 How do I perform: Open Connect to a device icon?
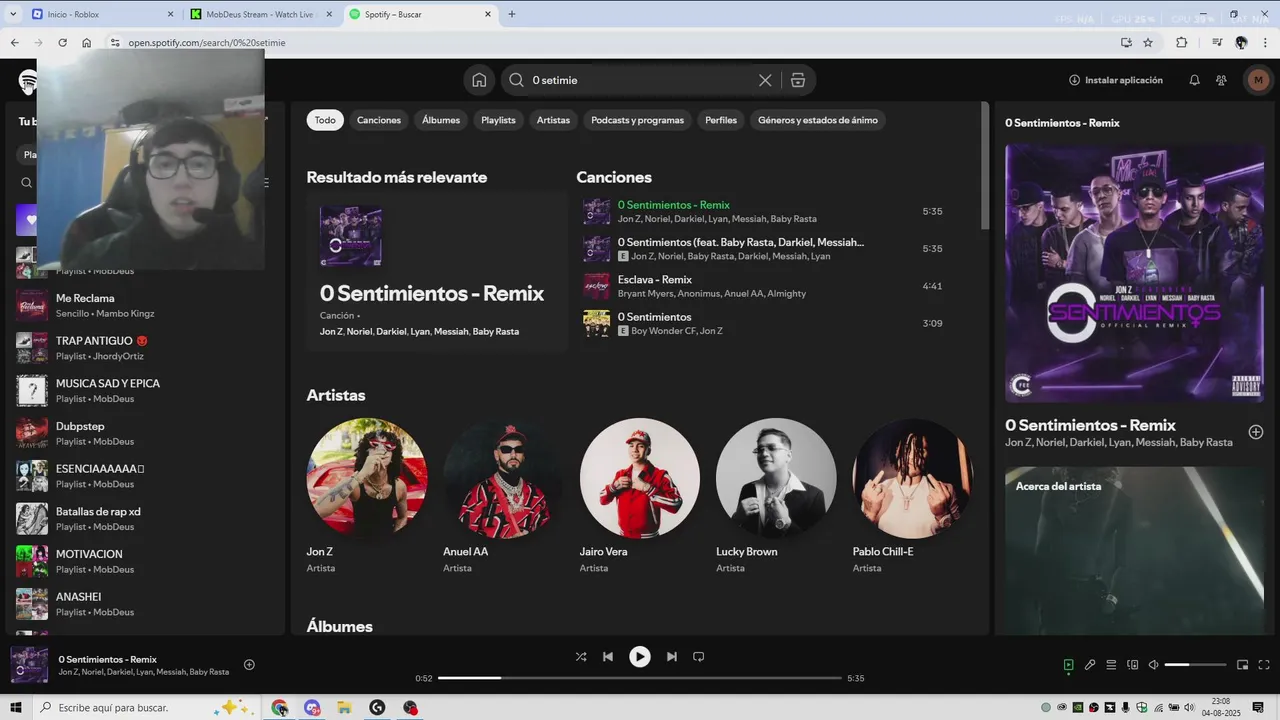pos(1133,665)
